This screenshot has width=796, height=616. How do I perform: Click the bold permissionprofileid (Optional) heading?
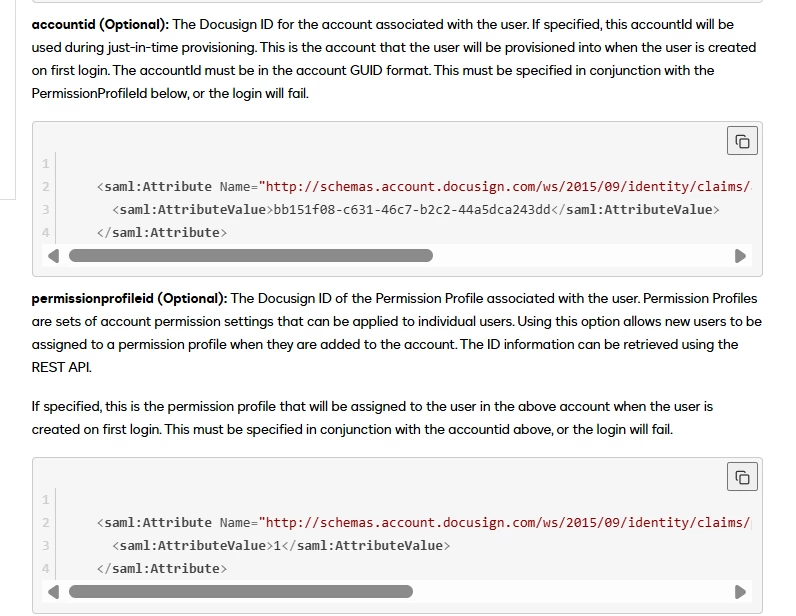coord(129,298)
